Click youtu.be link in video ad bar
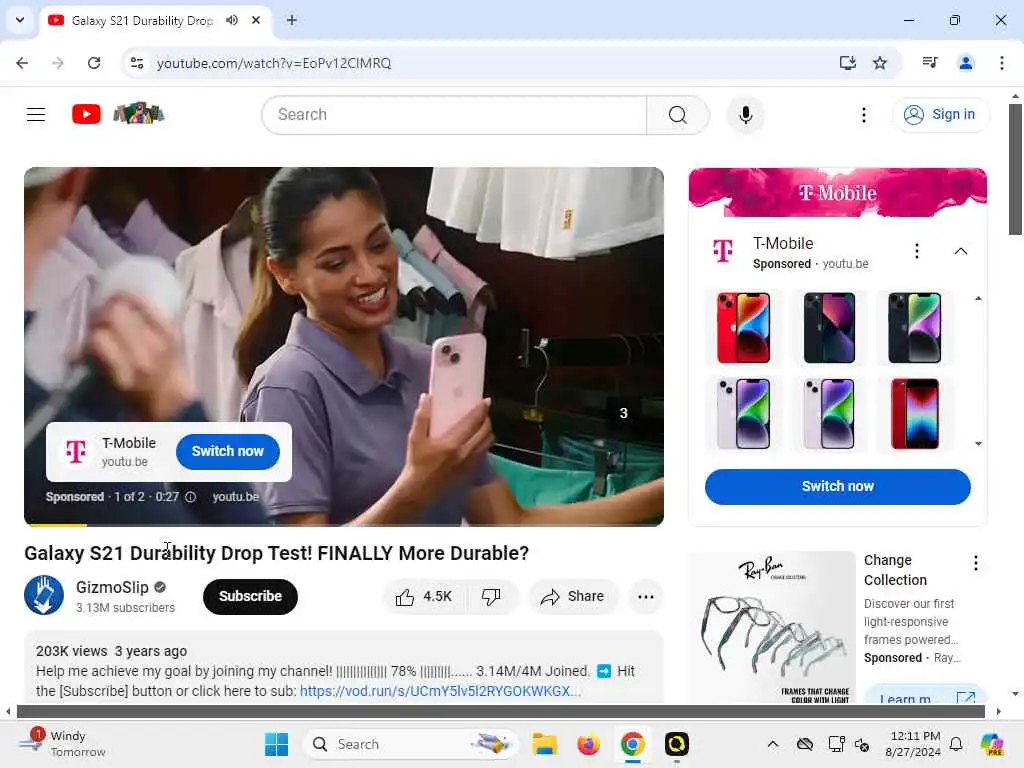The height and width of the screenshot is (768, 1024). (x=235, y=497)
